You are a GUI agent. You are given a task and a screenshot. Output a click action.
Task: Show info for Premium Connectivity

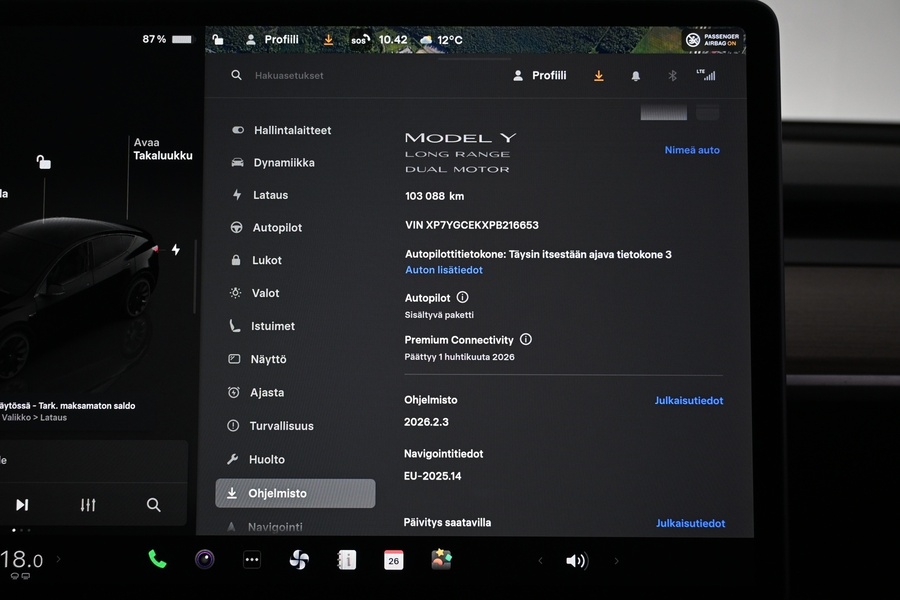click(x=526, y=340)
